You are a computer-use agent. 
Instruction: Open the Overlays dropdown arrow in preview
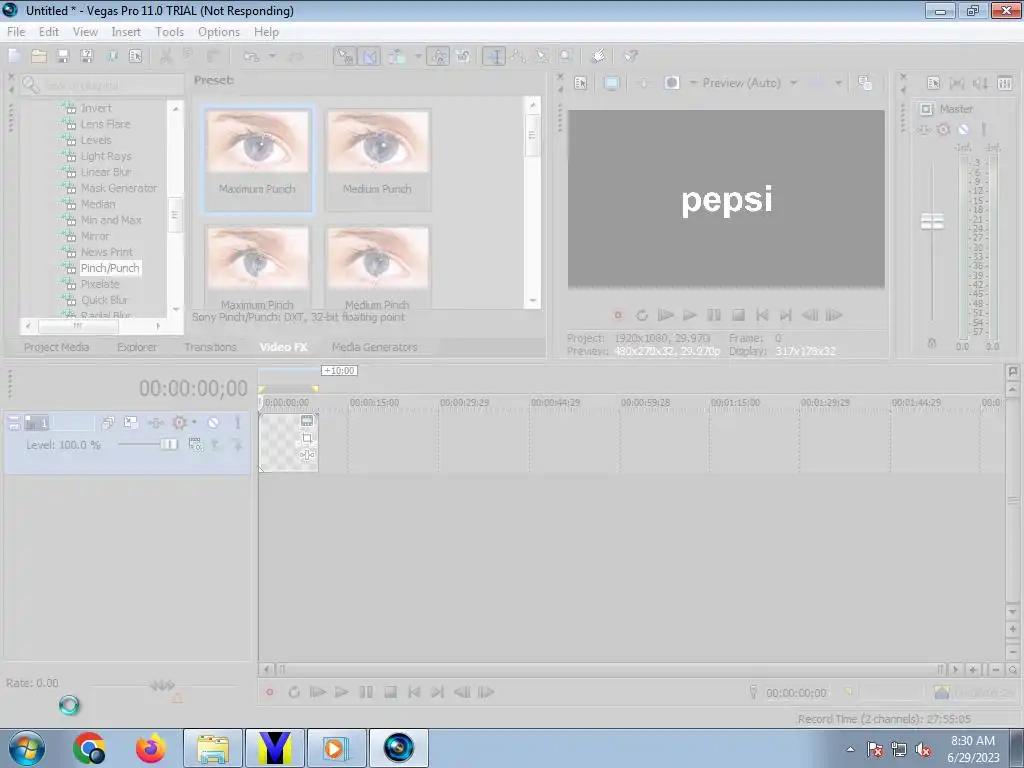(839, 83)
